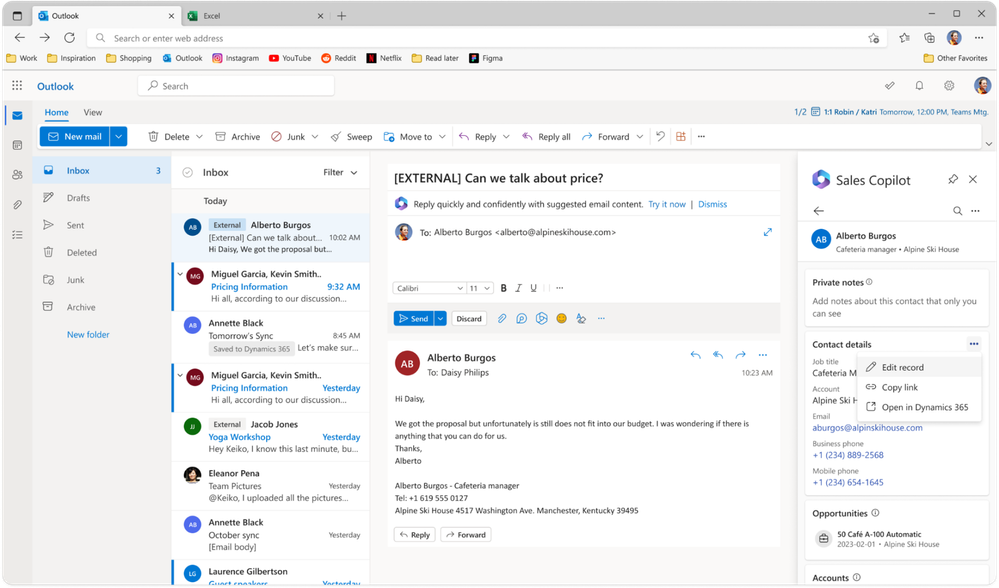Viewport: 999px width, 588px height.
Task: Open more actions on Alberto's message header
Action: point(763,355)
